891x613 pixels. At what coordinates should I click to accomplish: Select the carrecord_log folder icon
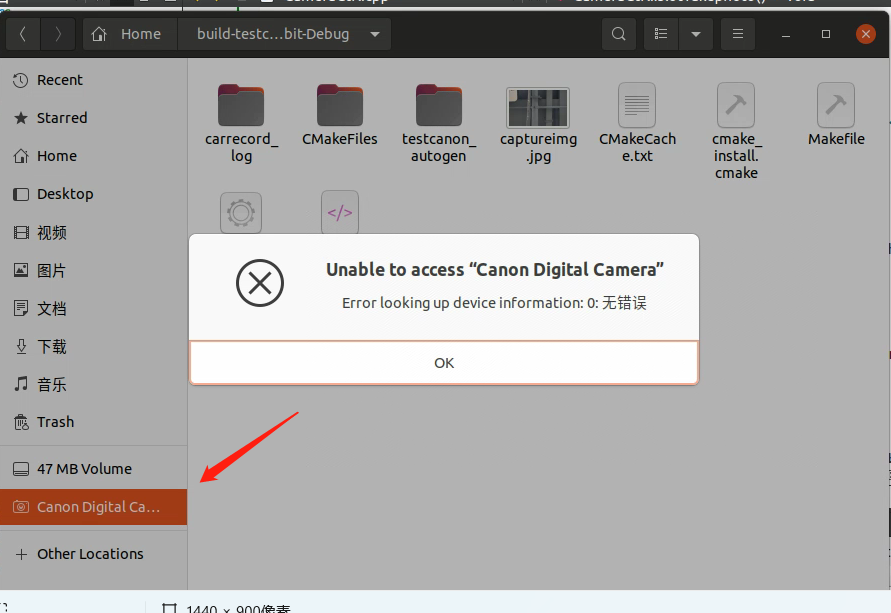pyautogui.click(x=241, y=105)
